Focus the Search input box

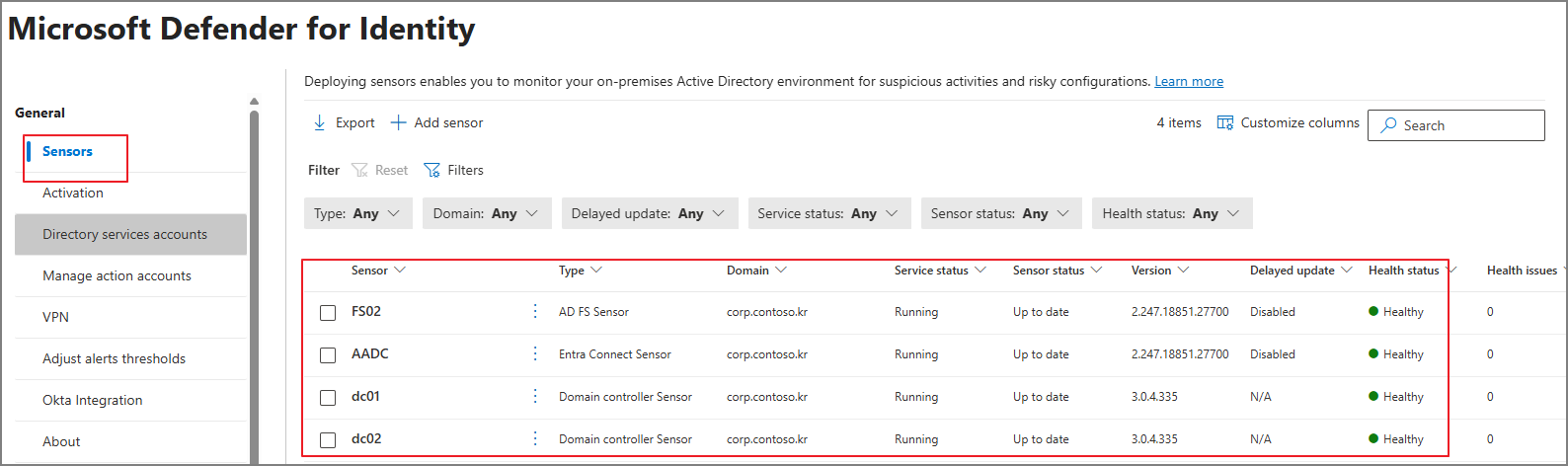click(x=1456, y=125)
